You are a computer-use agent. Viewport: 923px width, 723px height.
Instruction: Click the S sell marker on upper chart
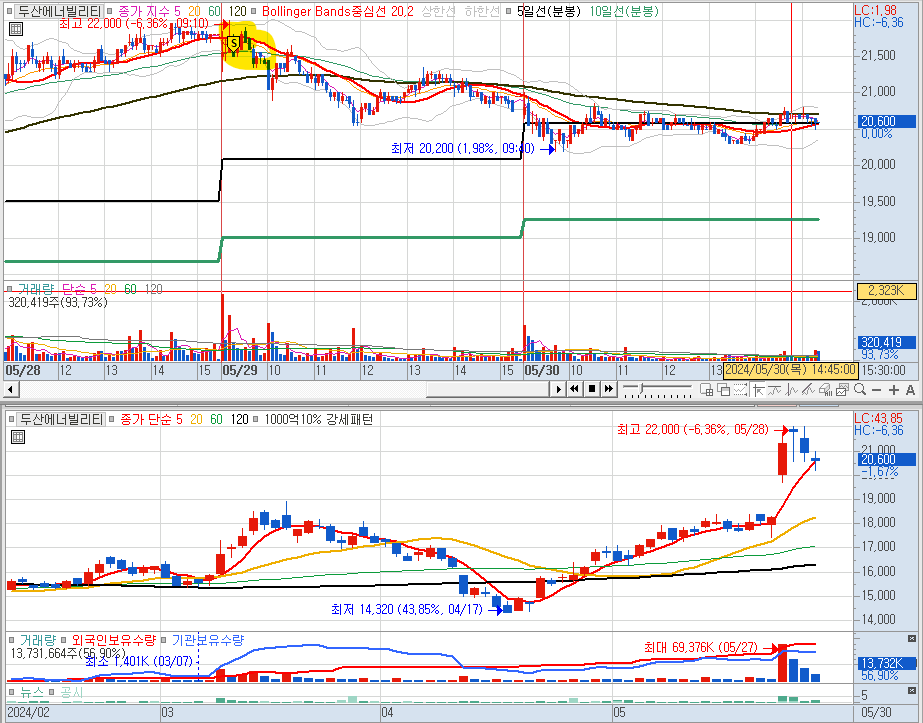234,43
